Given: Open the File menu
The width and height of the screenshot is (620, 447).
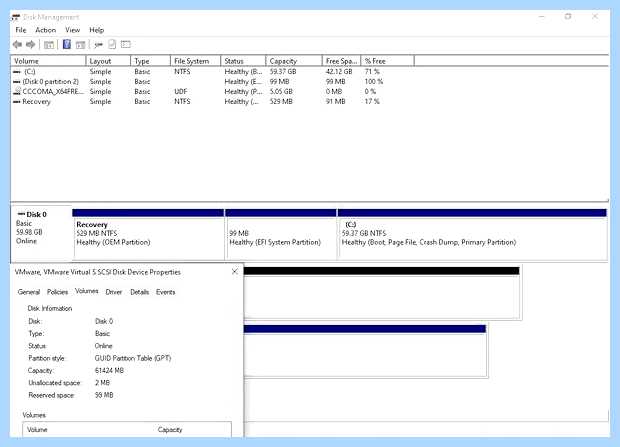Looking at the screenshot, I should (x=21, y=30).
